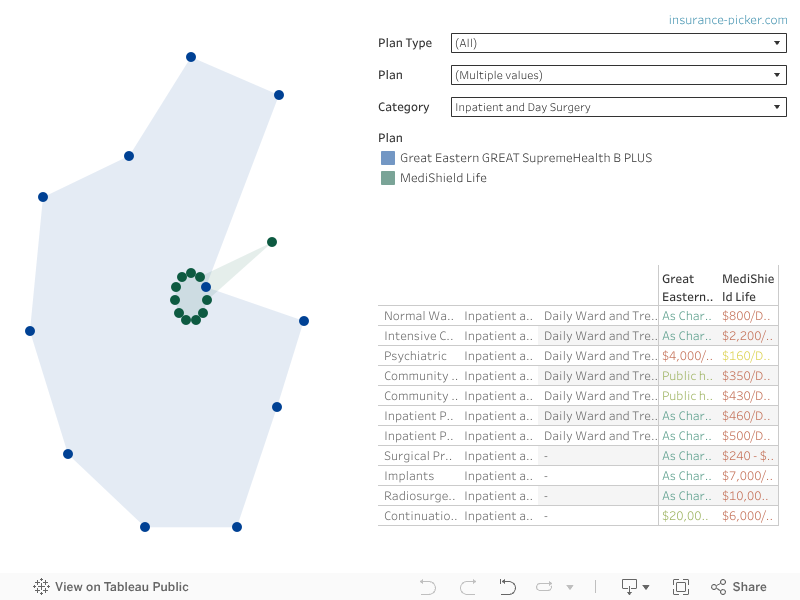Click the Psychiatric row label

coord(418,356)
